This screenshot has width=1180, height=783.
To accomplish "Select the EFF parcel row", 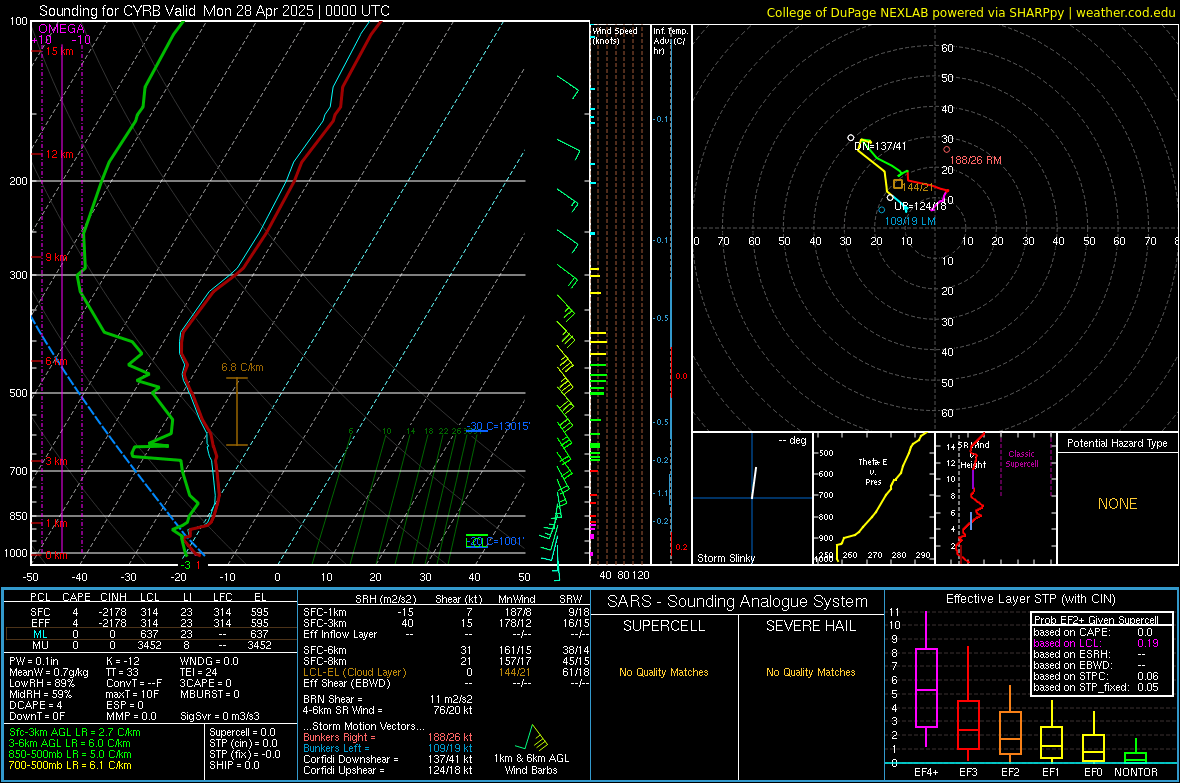I will pyautogui.click(x=150, y=623).
